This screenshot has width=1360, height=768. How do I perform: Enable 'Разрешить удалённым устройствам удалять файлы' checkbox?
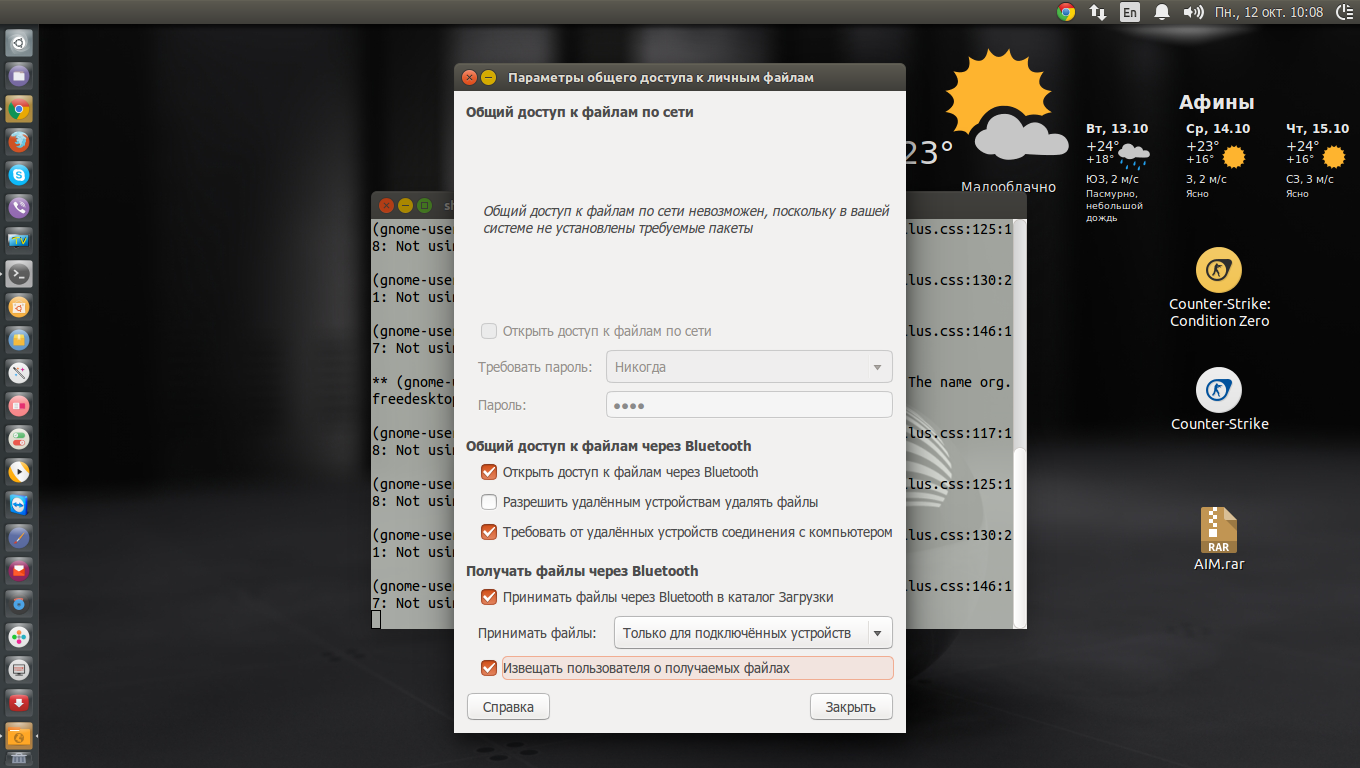(489, 502)
